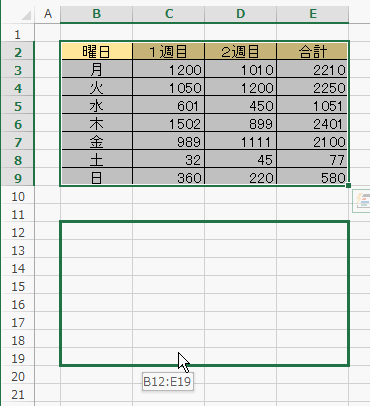The height and width of the screenshot is (406, 370).
Task: Click the 金 cell in column B
Action: [x=97, y=142]
